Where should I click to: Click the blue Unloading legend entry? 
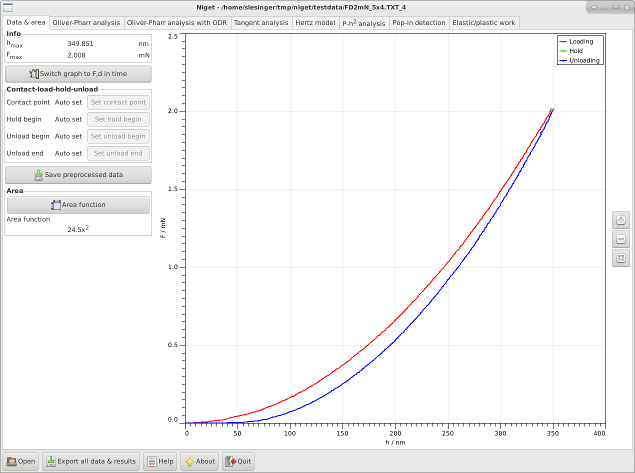(580, 61)
